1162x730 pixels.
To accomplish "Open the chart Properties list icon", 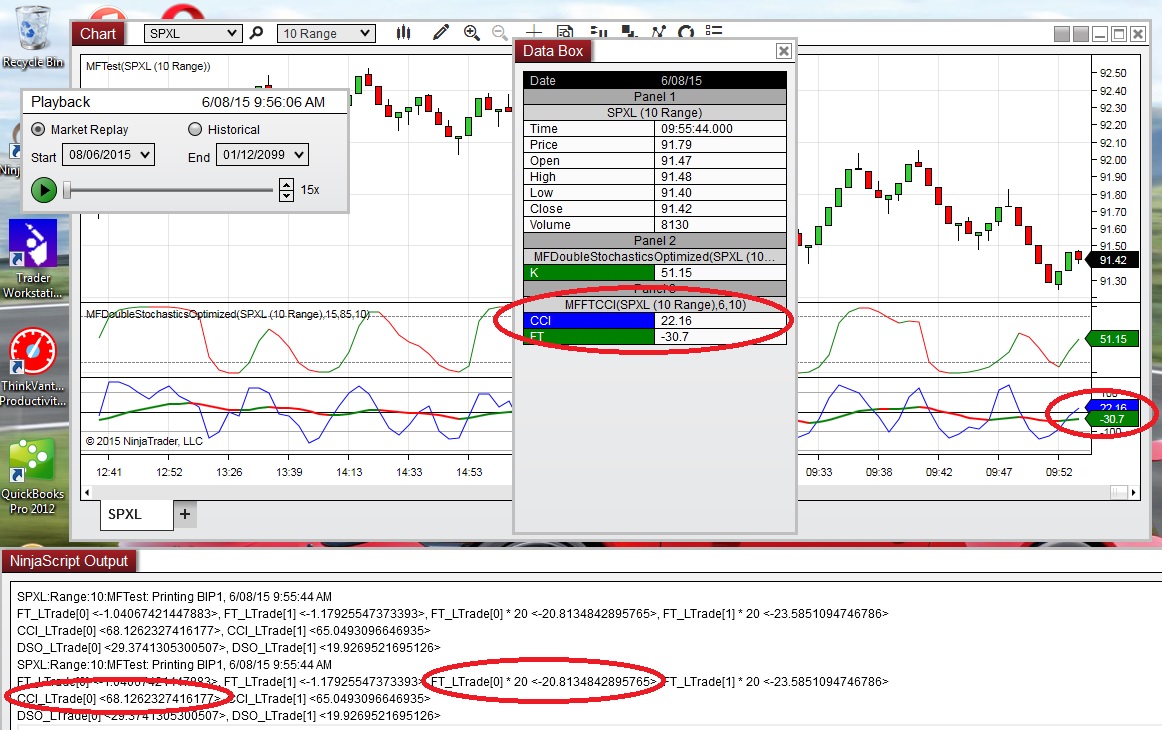I will [x=714, y=30].
